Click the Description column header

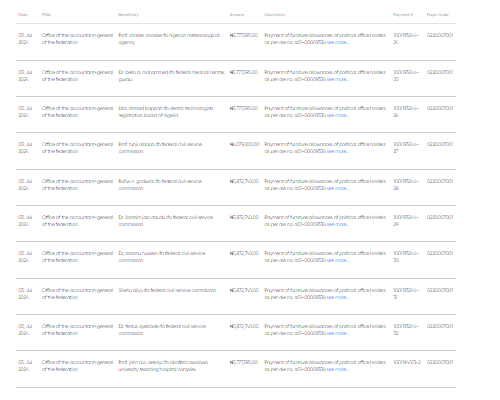[x=275, y=15]
